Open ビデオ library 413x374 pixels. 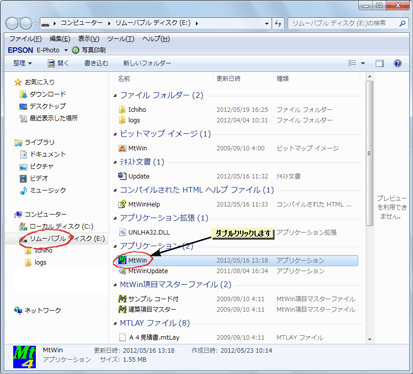(x=34, y=178)
